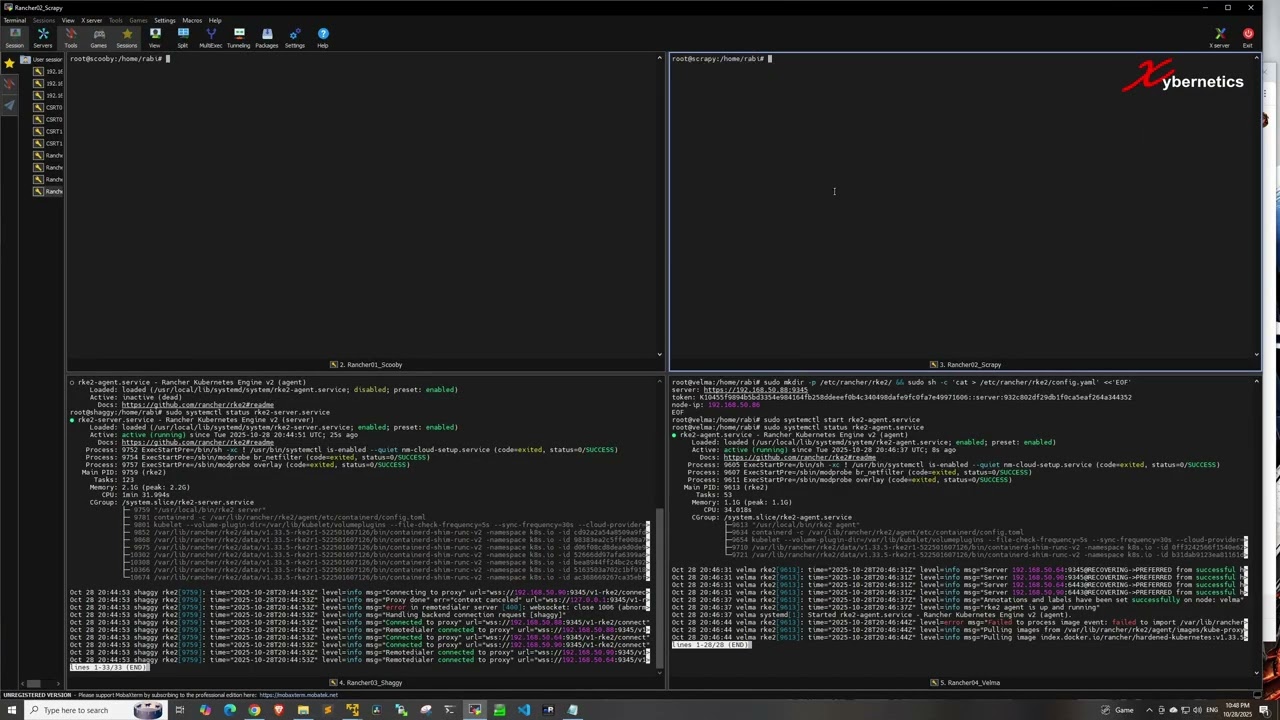Open the Help menu in menu bar
This screenshot has height=720, width=1280.
215,20
